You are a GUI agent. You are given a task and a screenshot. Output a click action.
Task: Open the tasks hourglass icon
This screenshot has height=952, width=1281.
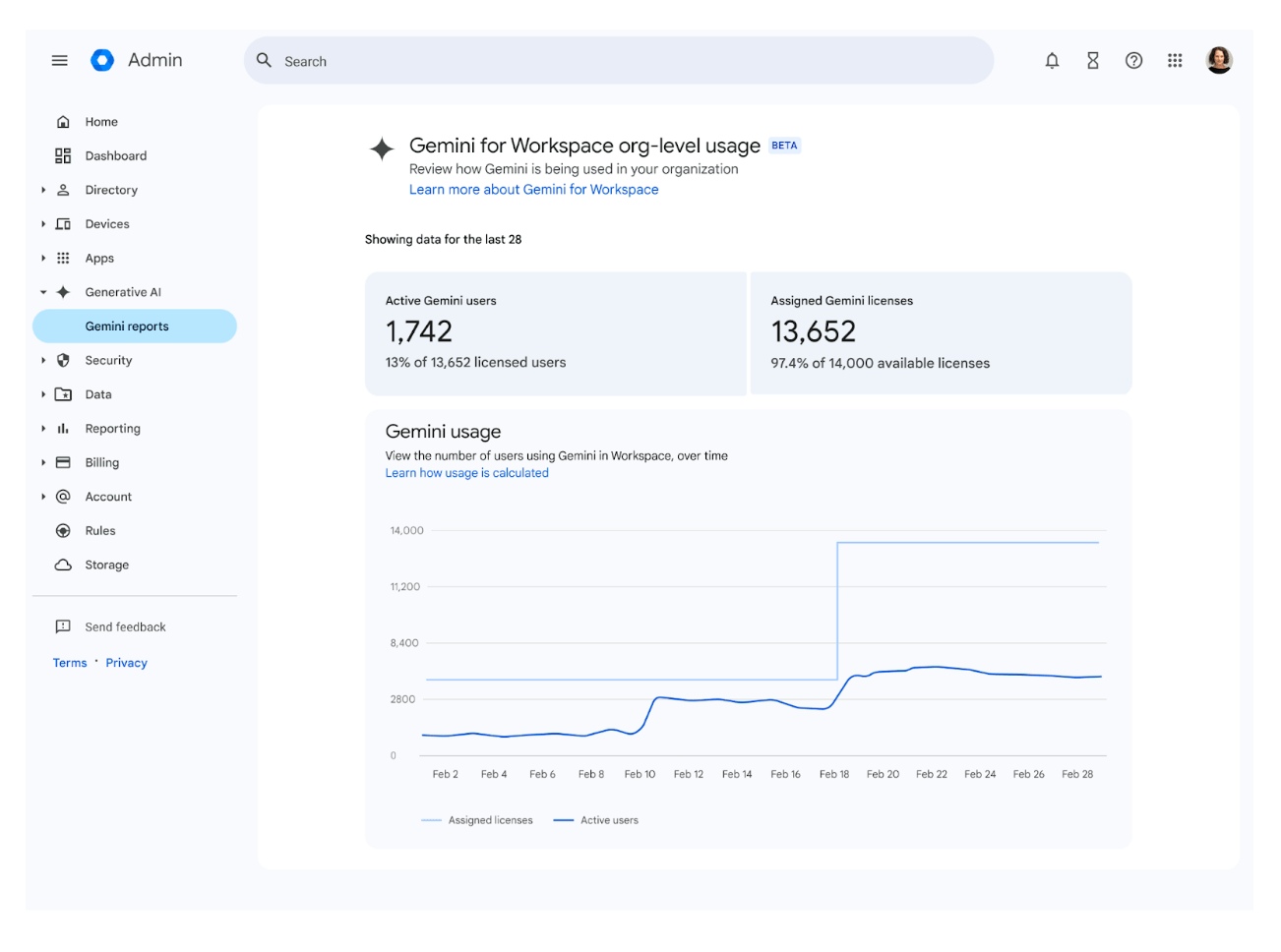tap(1093, 61)
